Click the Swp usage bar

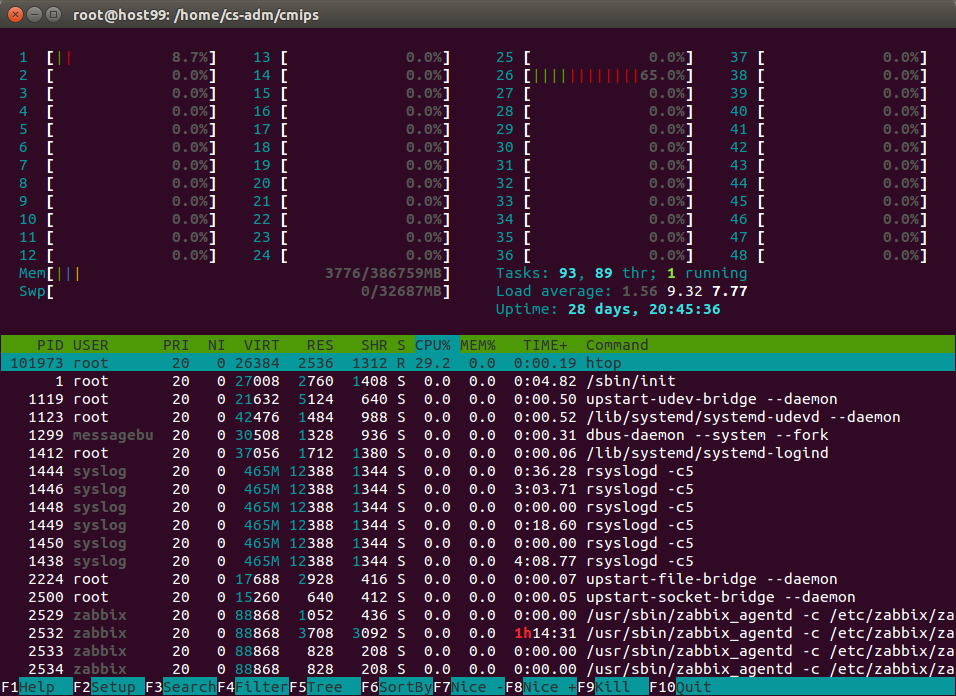click(x=249, y=291)
